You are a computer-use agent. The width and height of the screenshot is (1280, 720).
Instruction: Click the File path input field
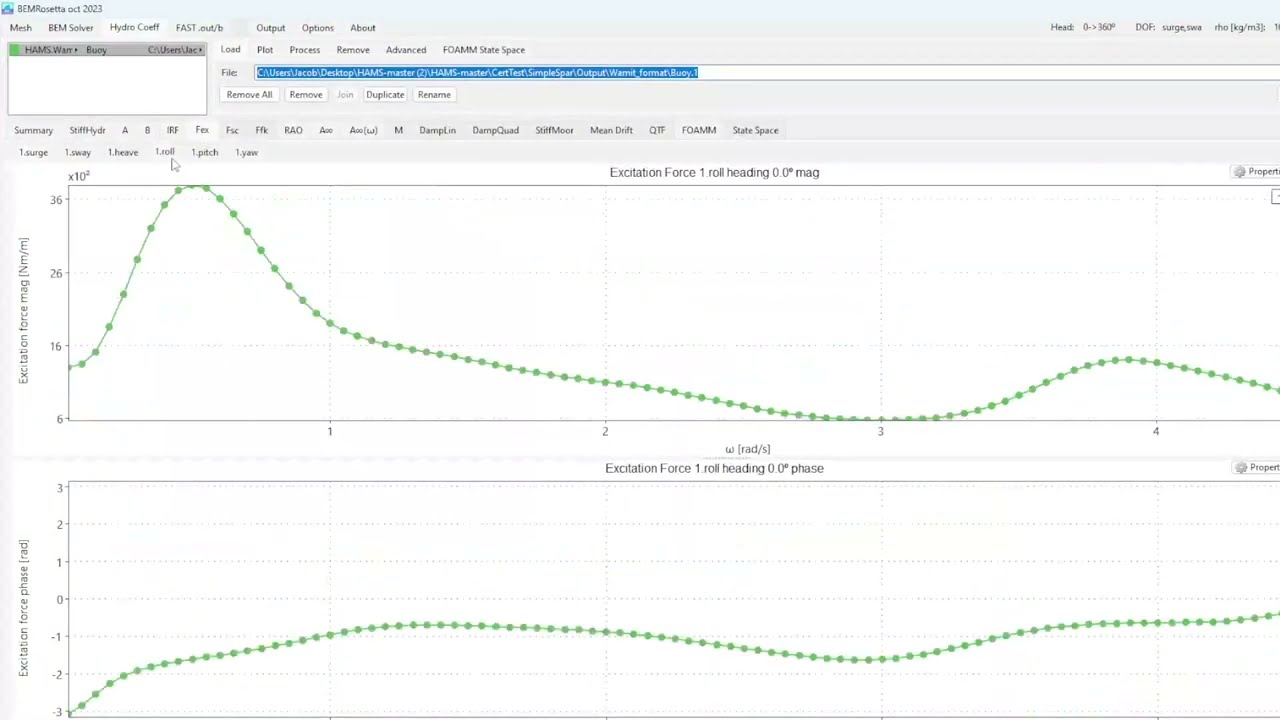coord(766,73)
